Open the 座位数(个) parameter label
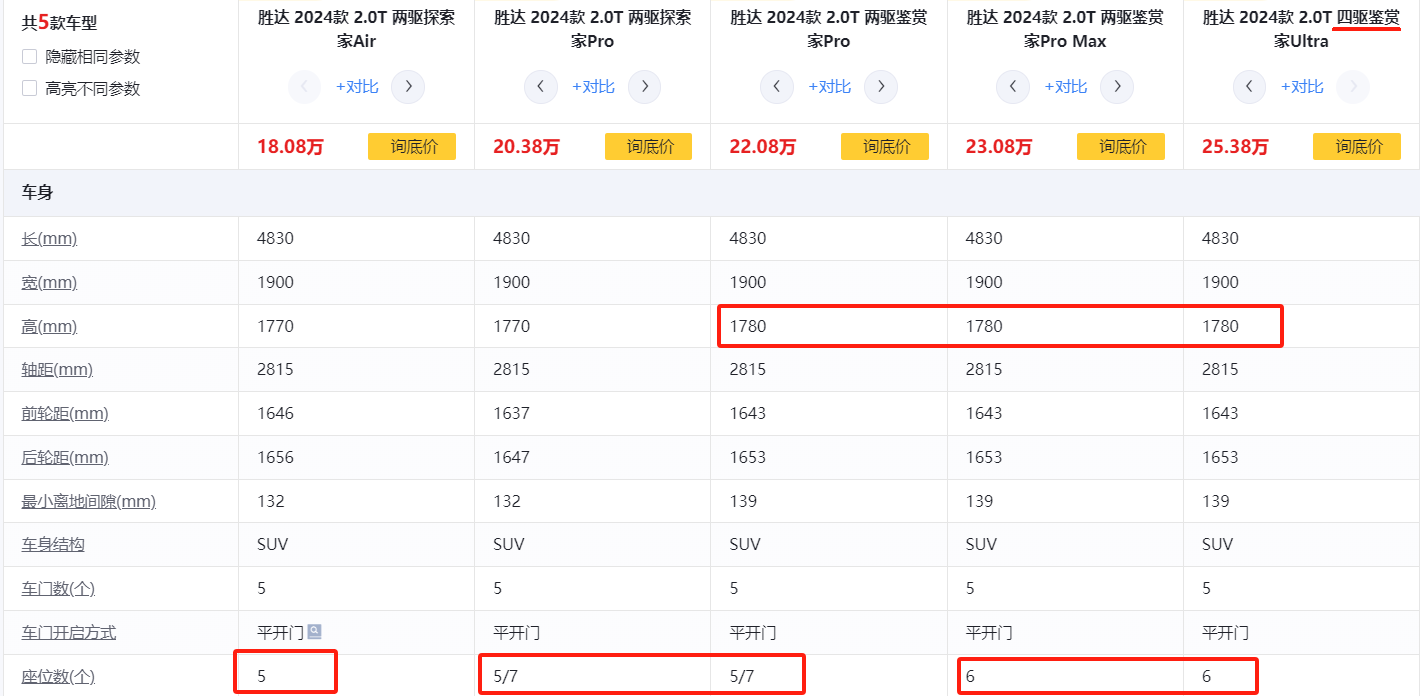The width and height of the screenshot is (1420, 696). tap(58, 677)
